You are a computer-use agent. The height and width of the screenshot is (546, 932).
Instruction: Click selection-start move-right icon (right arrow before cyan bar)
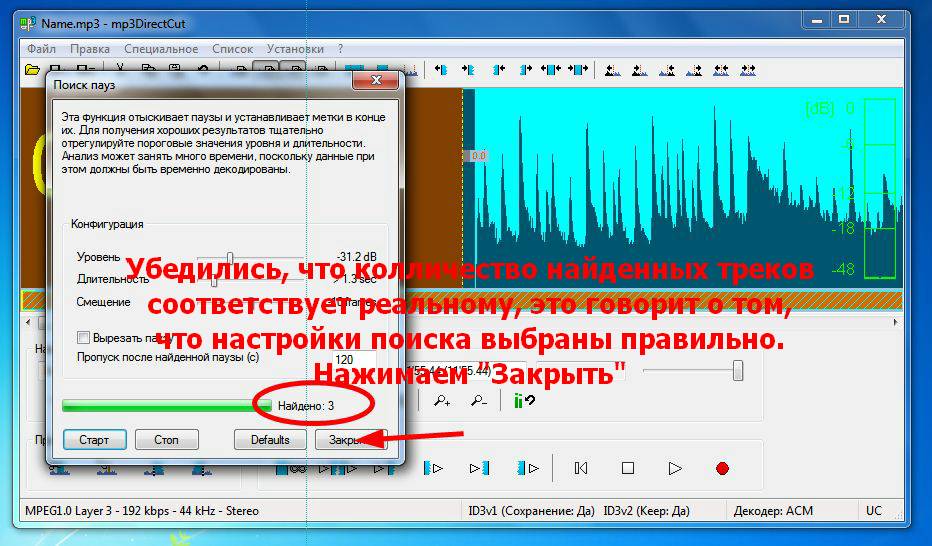[x=468, y=70]
